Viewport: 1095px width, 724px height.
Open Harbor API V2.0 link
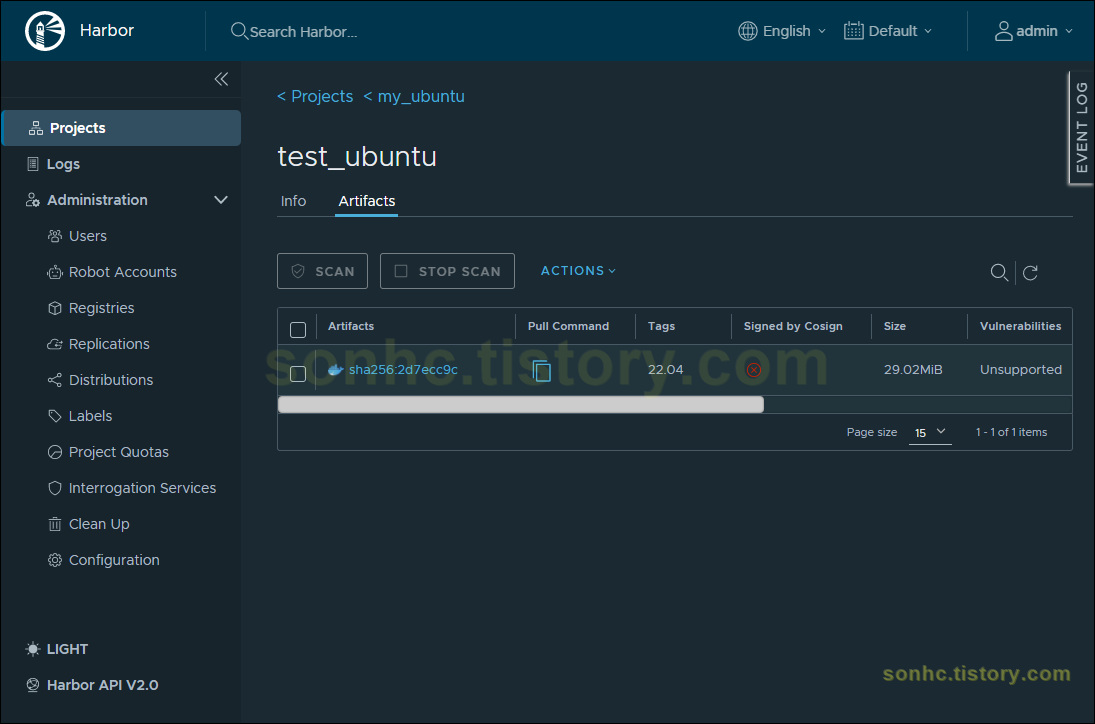click(x=102, y=685)
